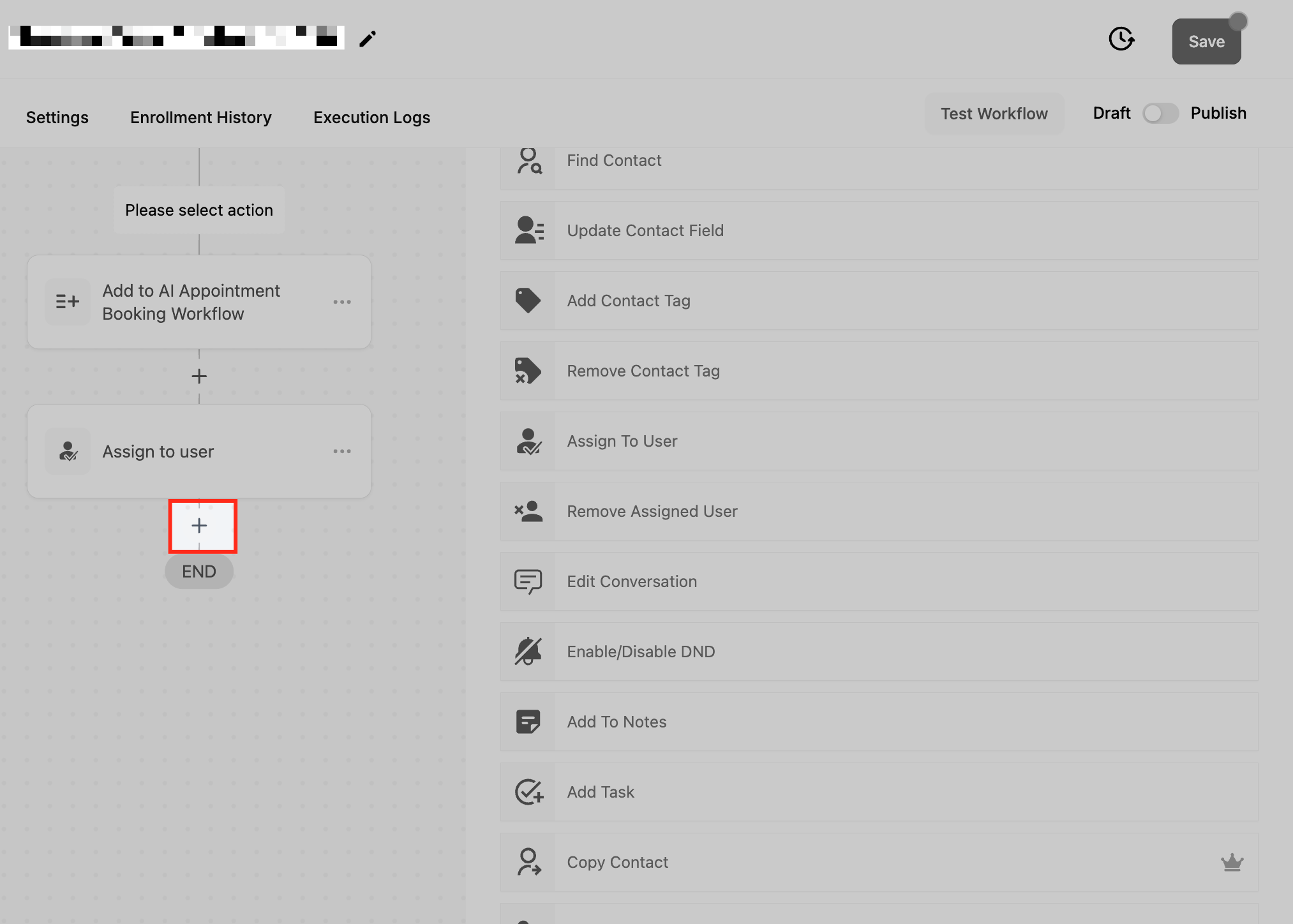1293x924 pixels.
Task: Open three-dot menu on Assign to user step
Action: [x=342, y=451]
